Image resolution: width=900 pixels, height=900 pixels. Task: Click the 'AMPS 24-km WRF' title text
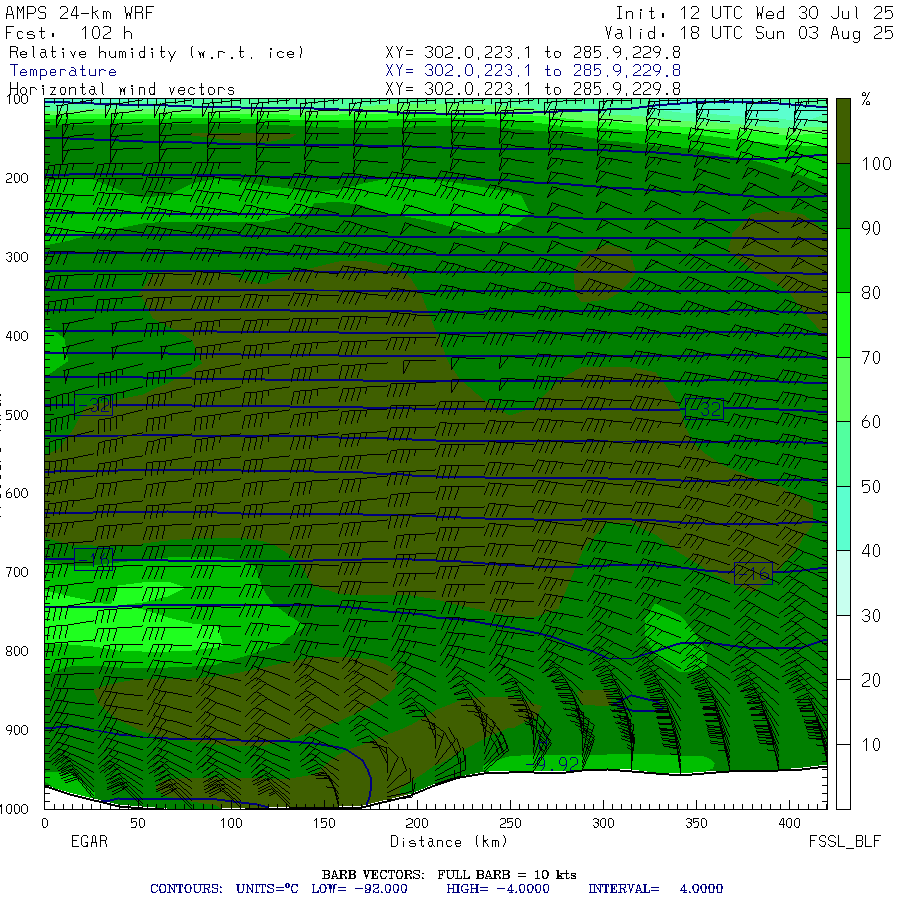coord(79,13)
